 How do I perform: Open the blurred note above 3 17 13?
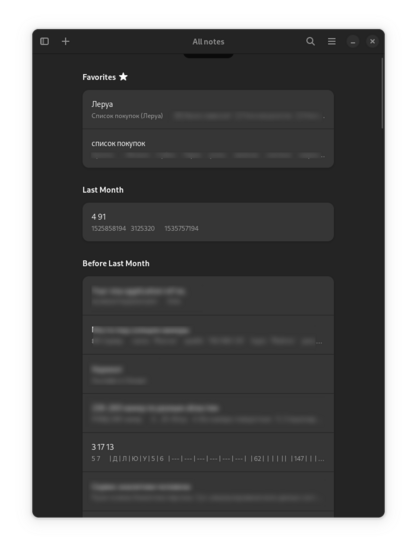[x=208, y=413]
